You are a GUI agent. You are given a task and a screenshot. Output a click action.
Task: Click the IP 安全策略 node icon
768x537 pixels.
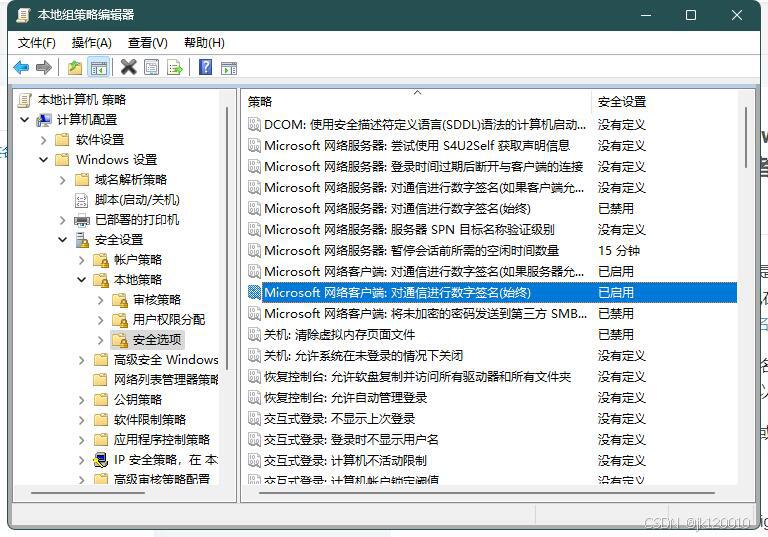coord(100,460)
